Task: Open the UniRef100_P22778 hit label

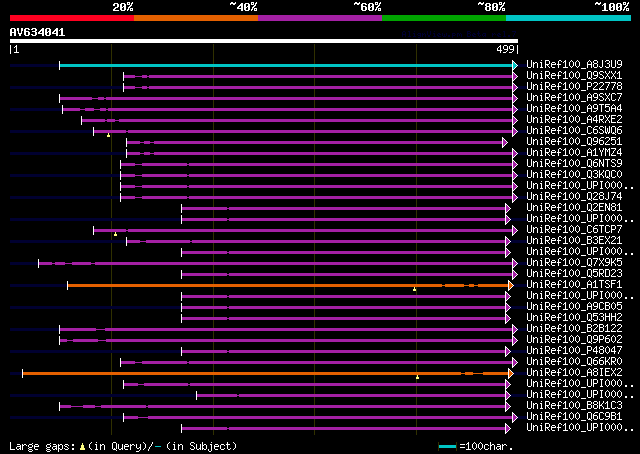Action: click(x=574, y=87)
